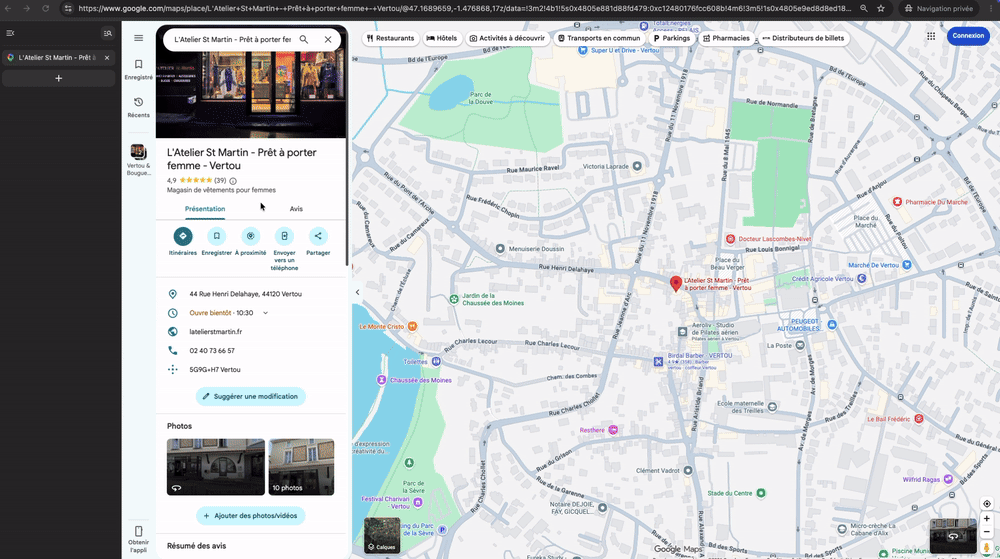1000x559 pixels.
Task: Click the red L'Atelier St Martin pin
Action: (676, 284)
